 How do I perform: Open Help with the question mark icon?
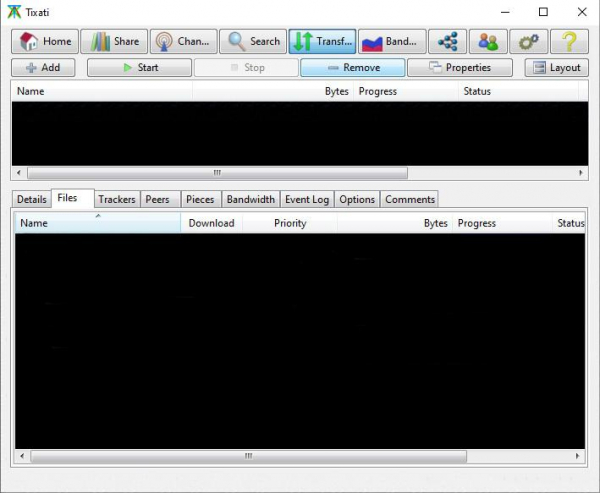tap(569, 41)
